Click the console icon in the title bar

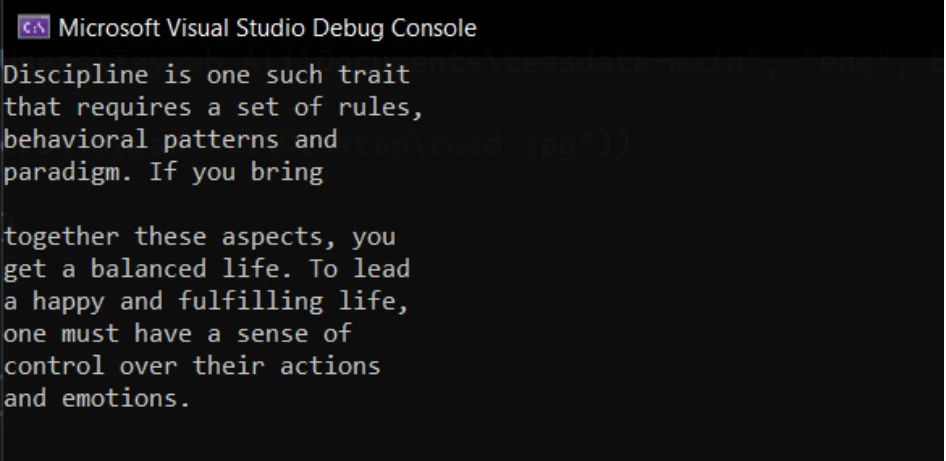click(x=35, y=28)
